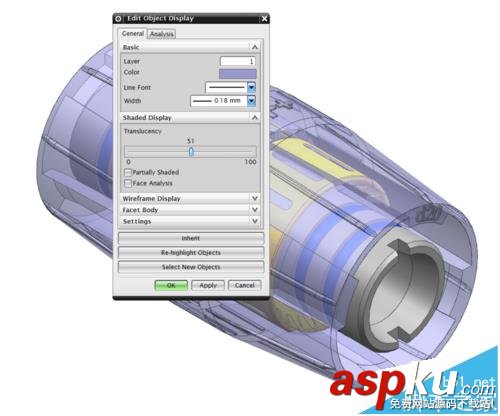
Task: Click the dialog options gear icon
Action: point(118,19)
